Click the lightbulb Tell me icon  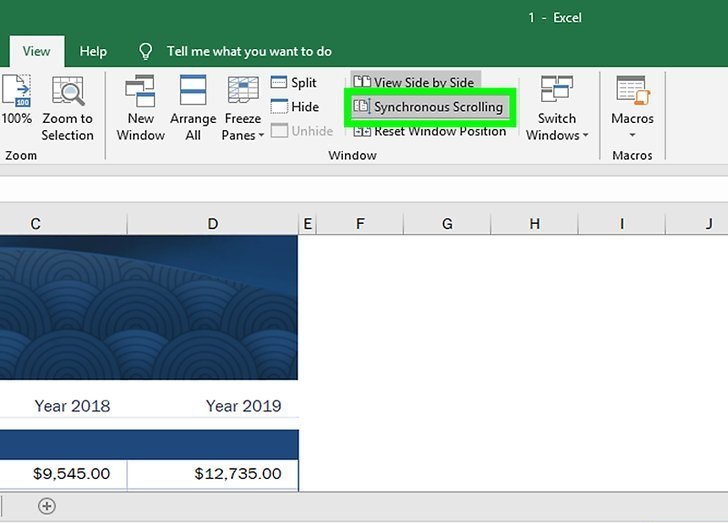pyautogui.click(x=146, y=51)
